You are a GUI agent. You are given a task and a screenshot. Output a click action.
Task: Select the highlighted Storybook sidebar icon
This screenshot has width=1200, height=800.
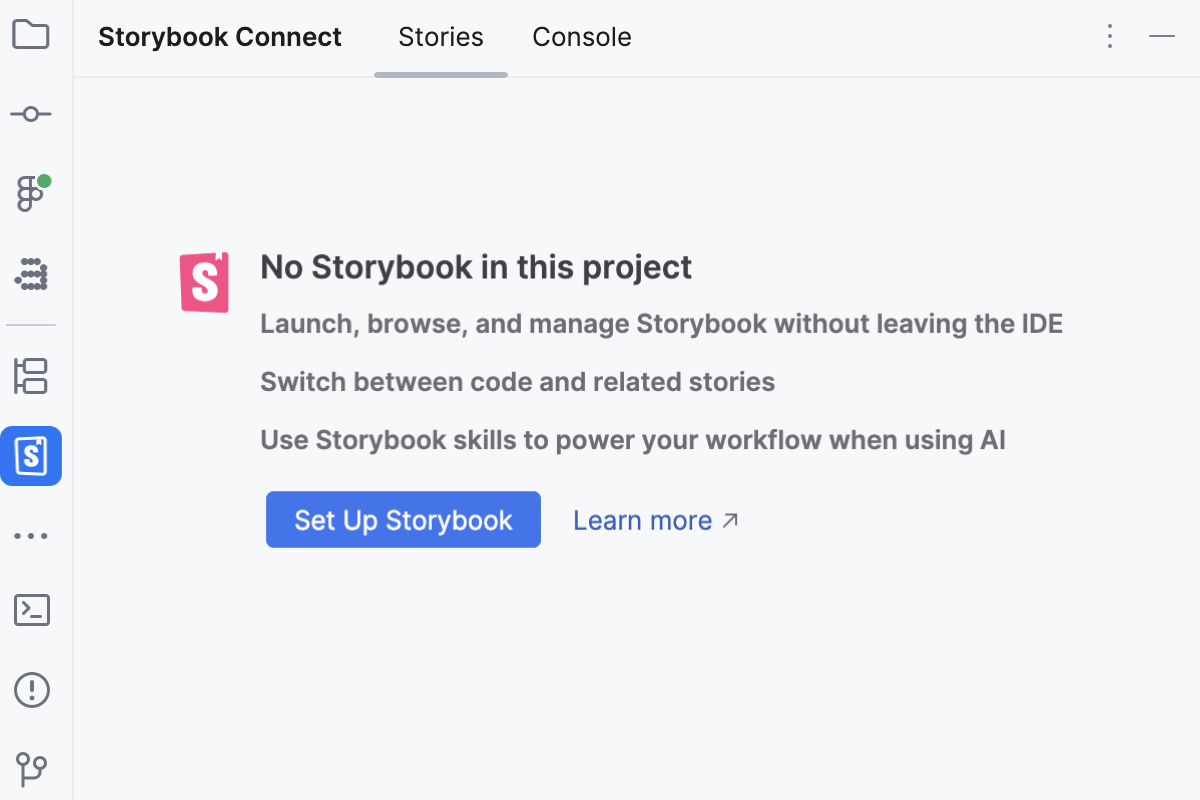coord(31,456)
